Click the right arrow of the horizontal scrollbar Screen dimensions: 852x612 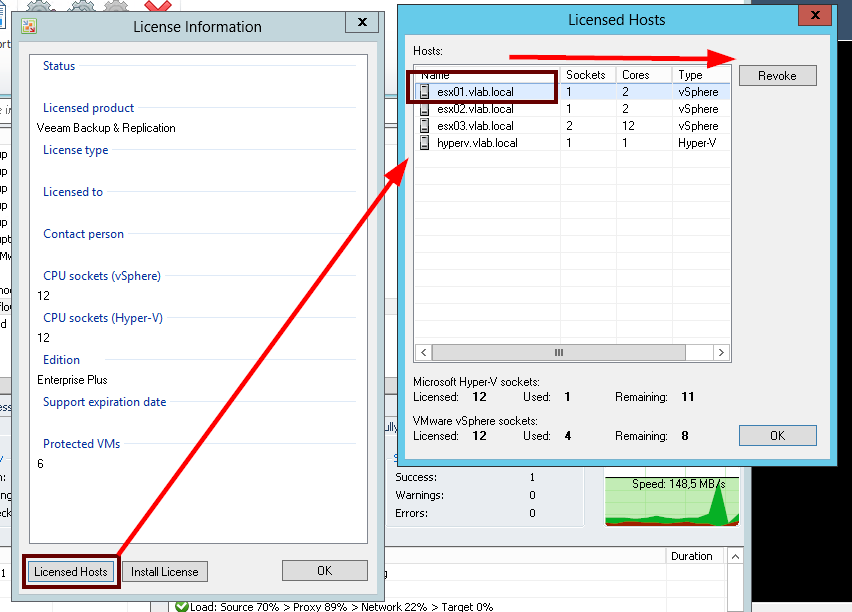(721, 352)
